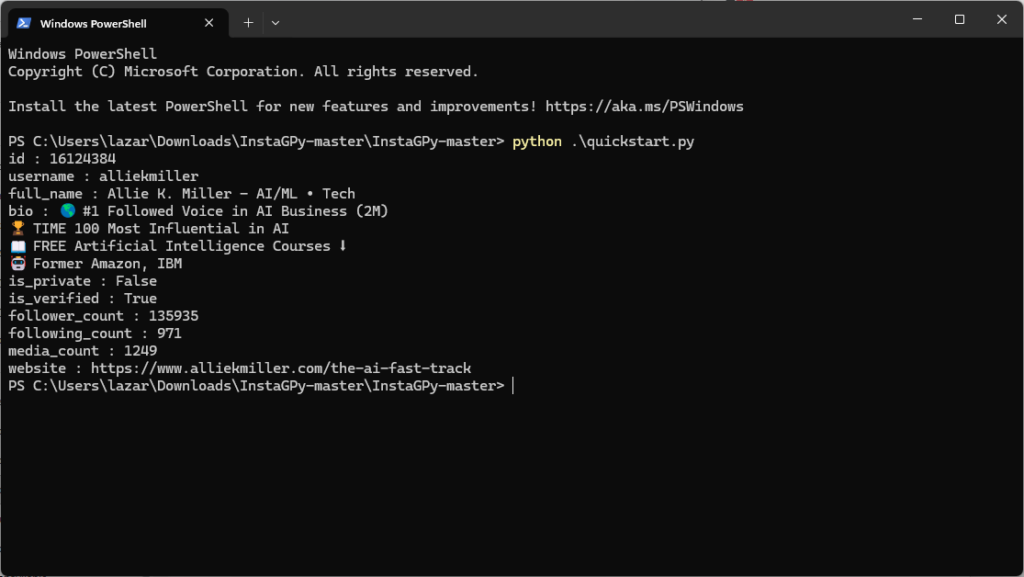Click the globe emoji in the bio line
1024x577 pixels.
(67, 211)
